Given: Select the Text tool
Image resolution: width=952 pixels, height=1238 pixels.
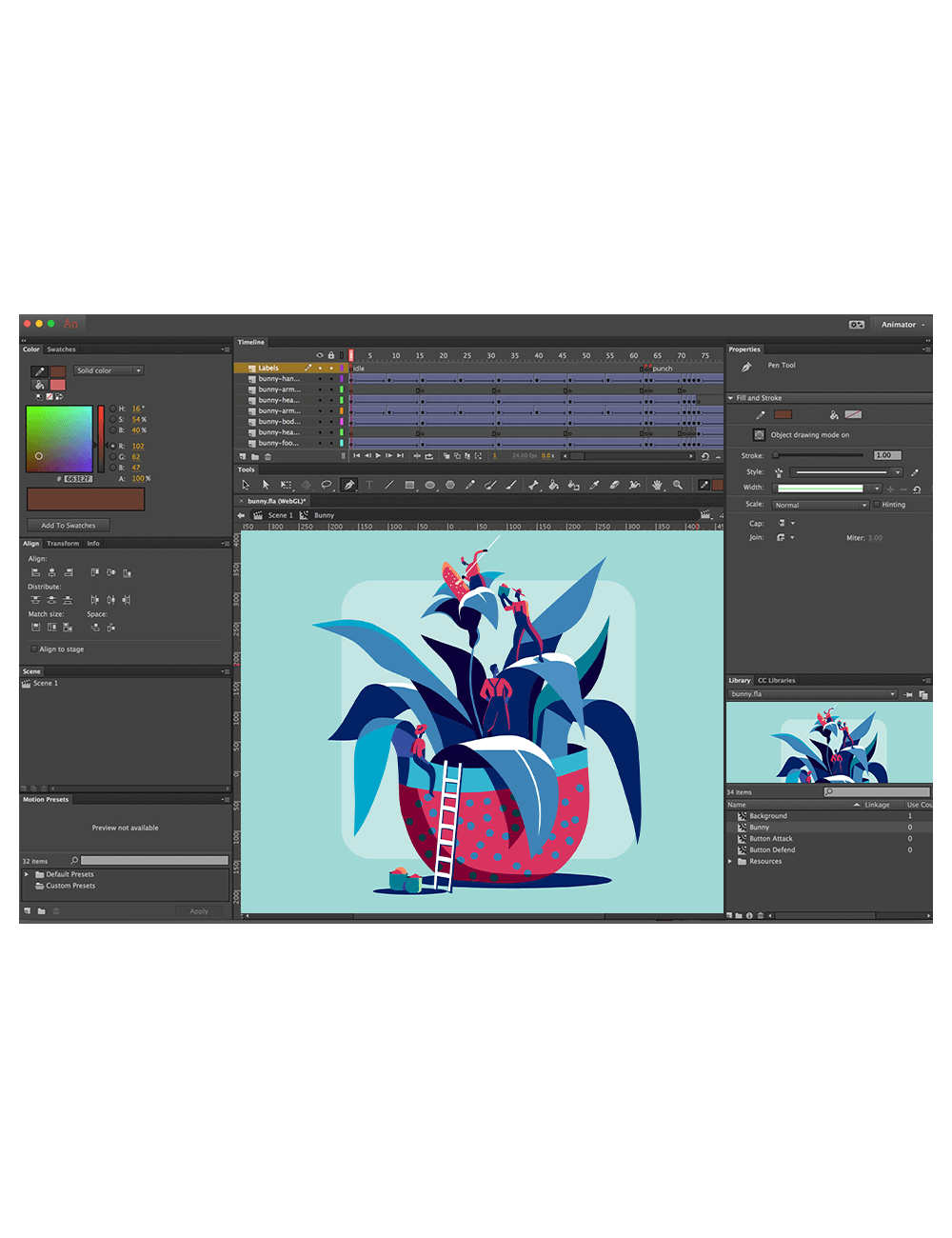Looking at the screenshot, I should 368,486.
